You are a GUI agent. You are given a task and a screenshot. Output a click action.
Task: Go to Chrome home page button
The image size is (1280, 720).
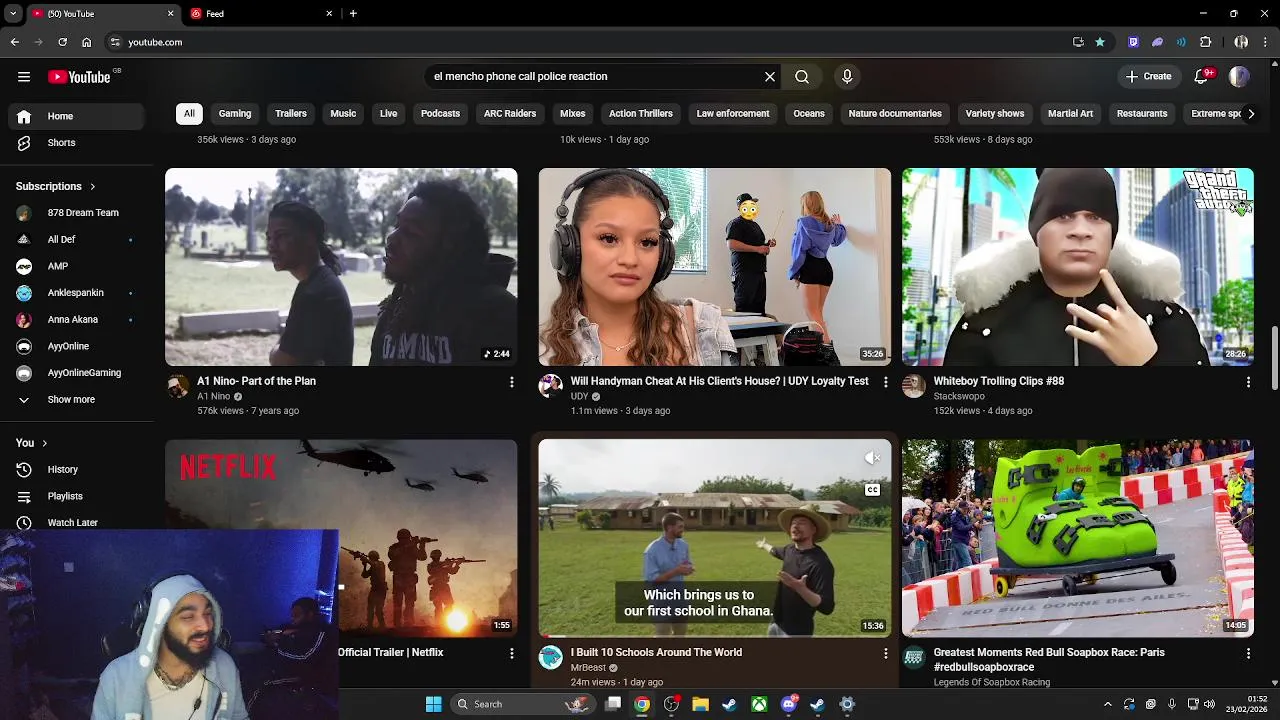(x=86, y=42)
